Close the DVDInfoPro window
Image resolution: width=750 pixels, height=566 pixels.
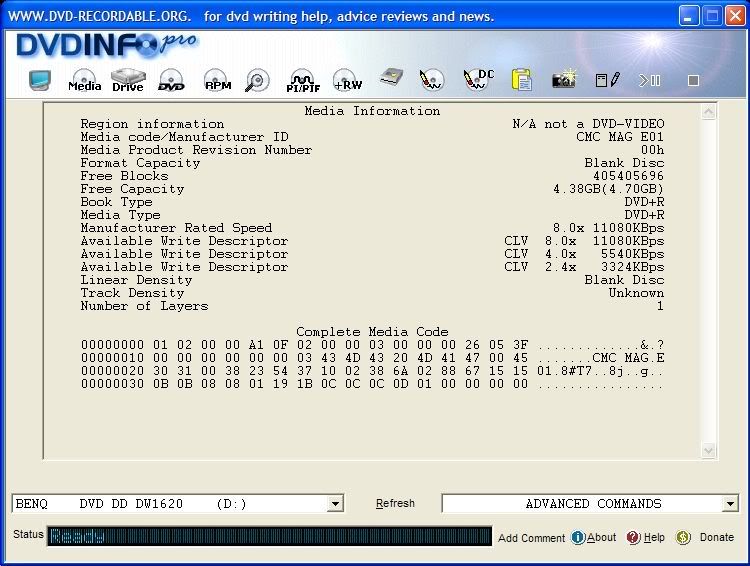point(735,16)
